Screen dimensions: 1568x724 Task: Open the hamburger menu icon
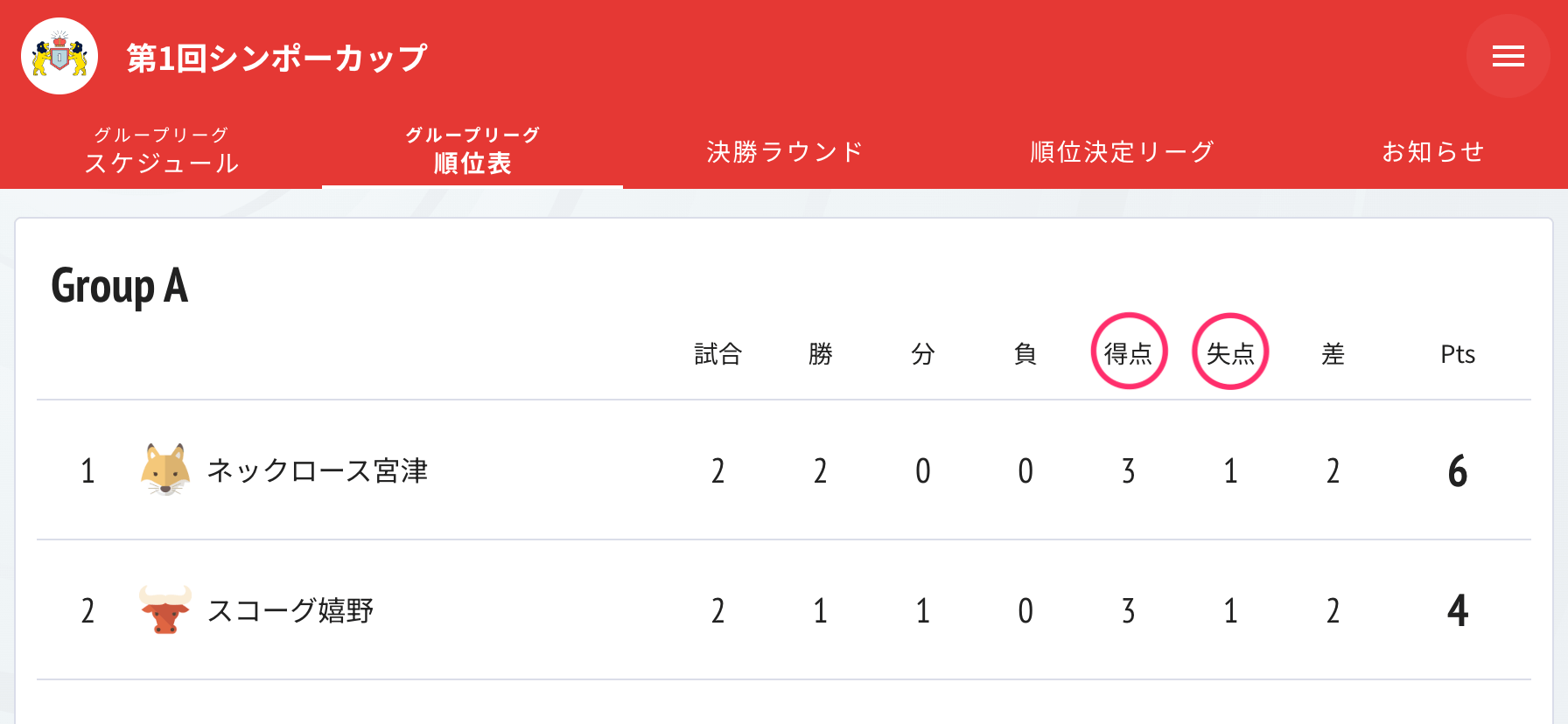coord(1508,57)
